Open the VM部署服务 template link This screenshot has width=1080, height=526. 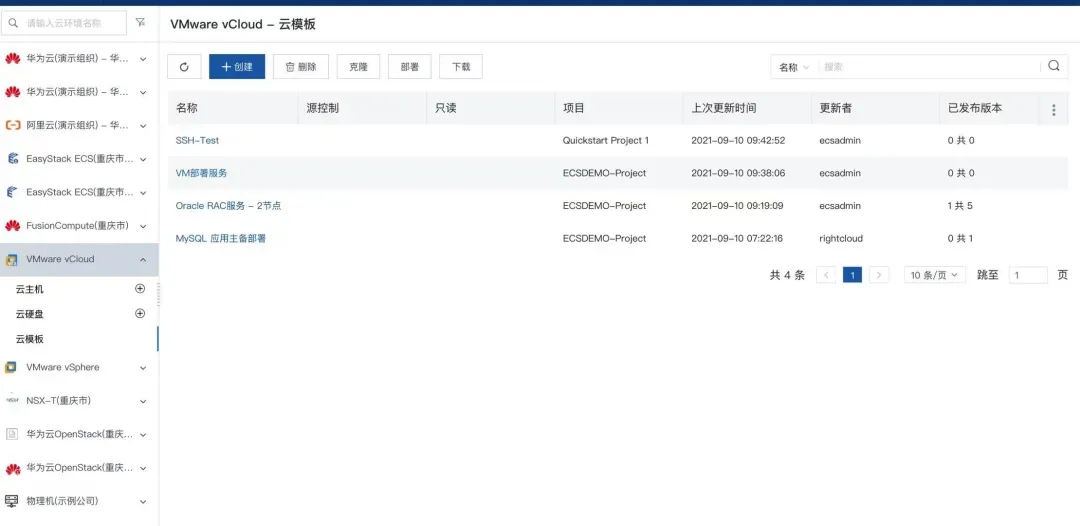201,173
